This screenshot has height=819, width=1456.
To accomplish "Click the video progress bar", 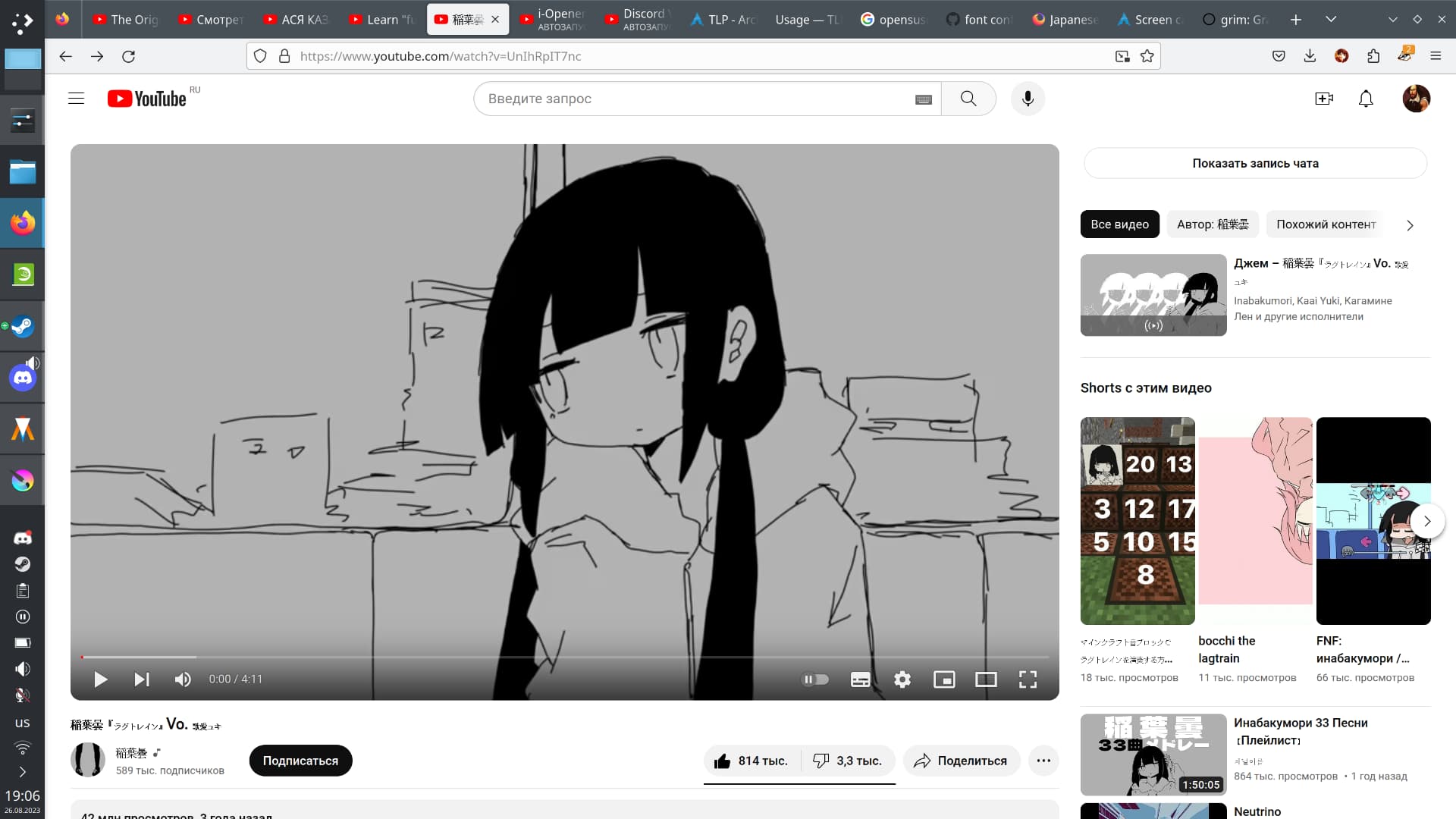I will tap(565, 657).
